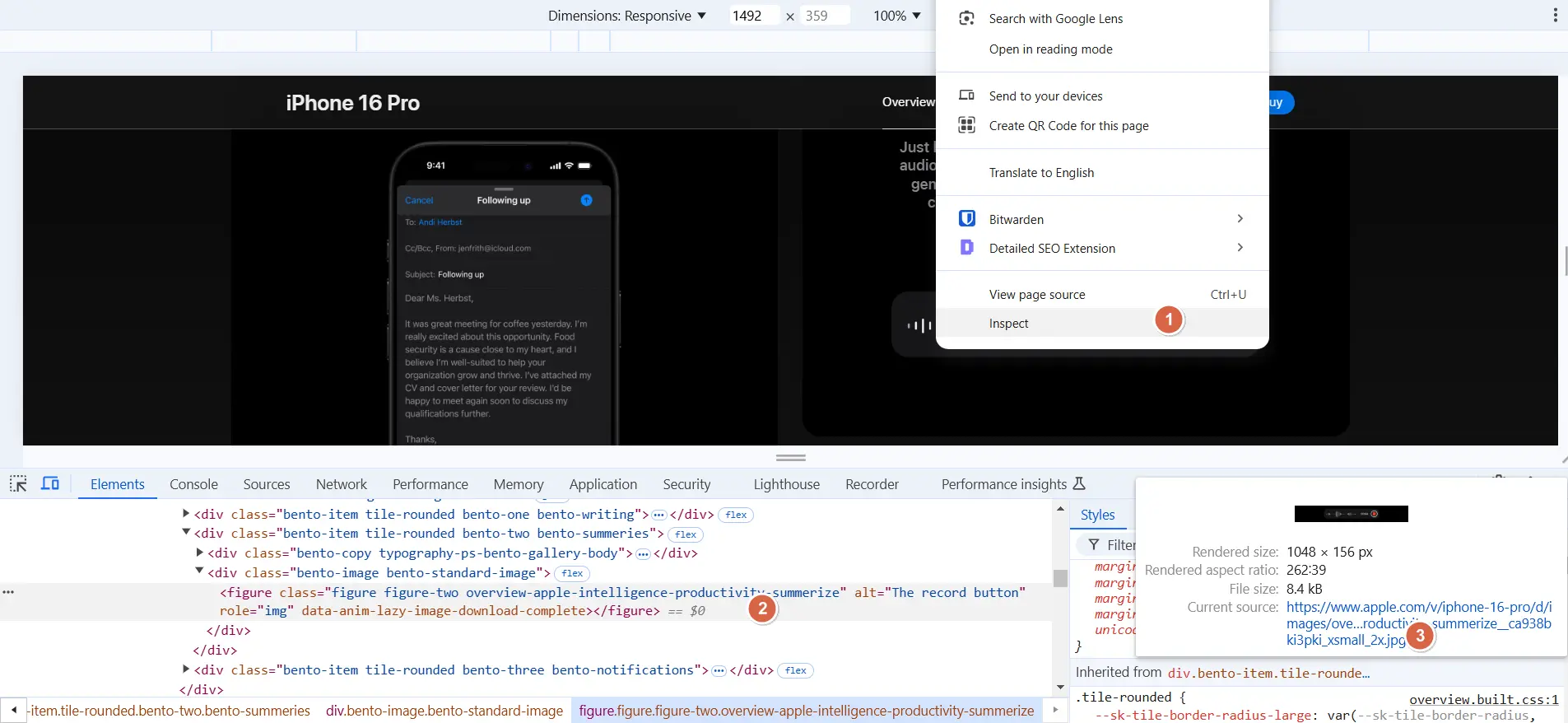Click the Google Lens icon
The image size is (1568, 723).
(967, 18)
